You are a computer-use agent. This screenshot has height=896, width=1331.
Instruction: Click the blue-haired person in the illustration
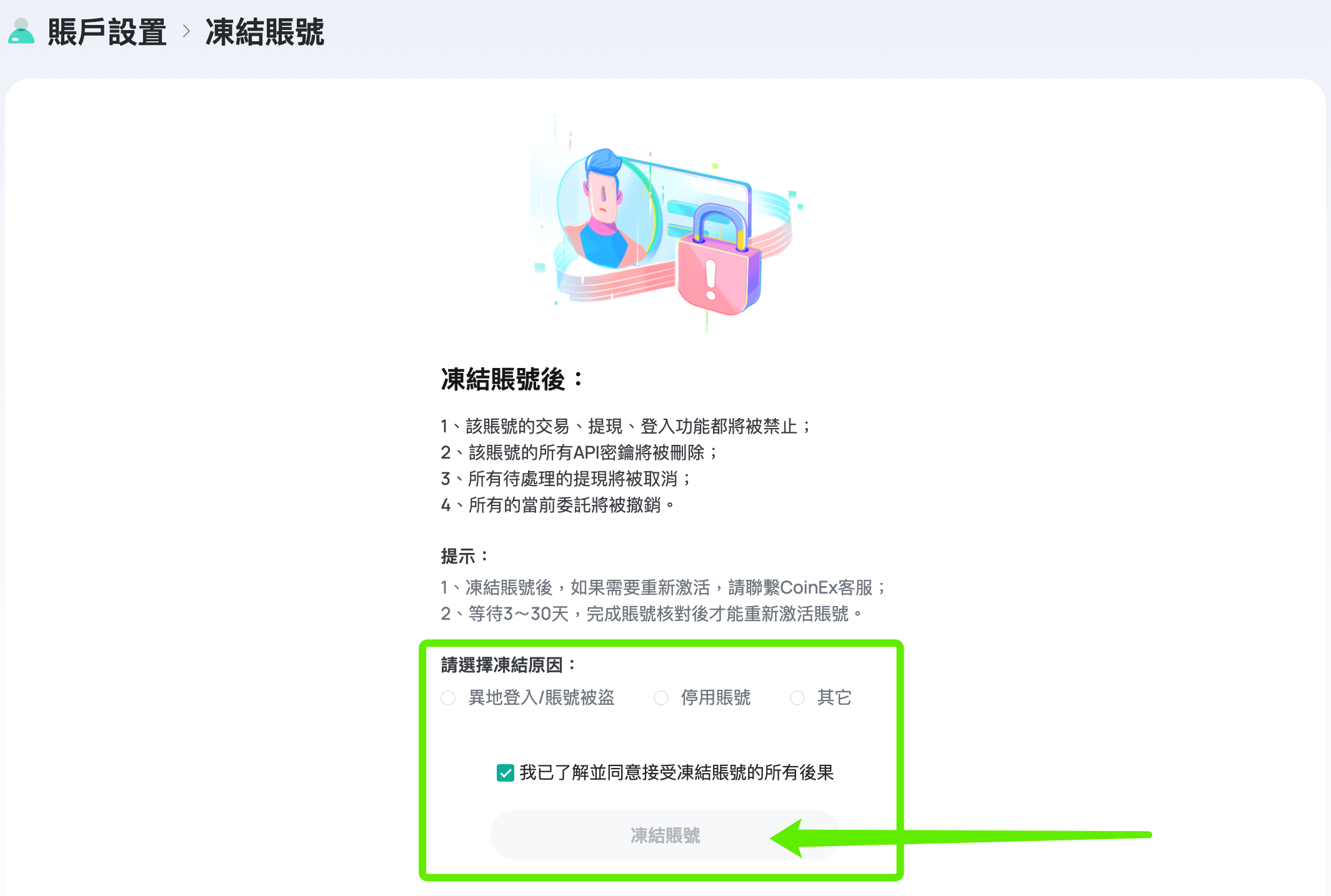pos(604,208)
